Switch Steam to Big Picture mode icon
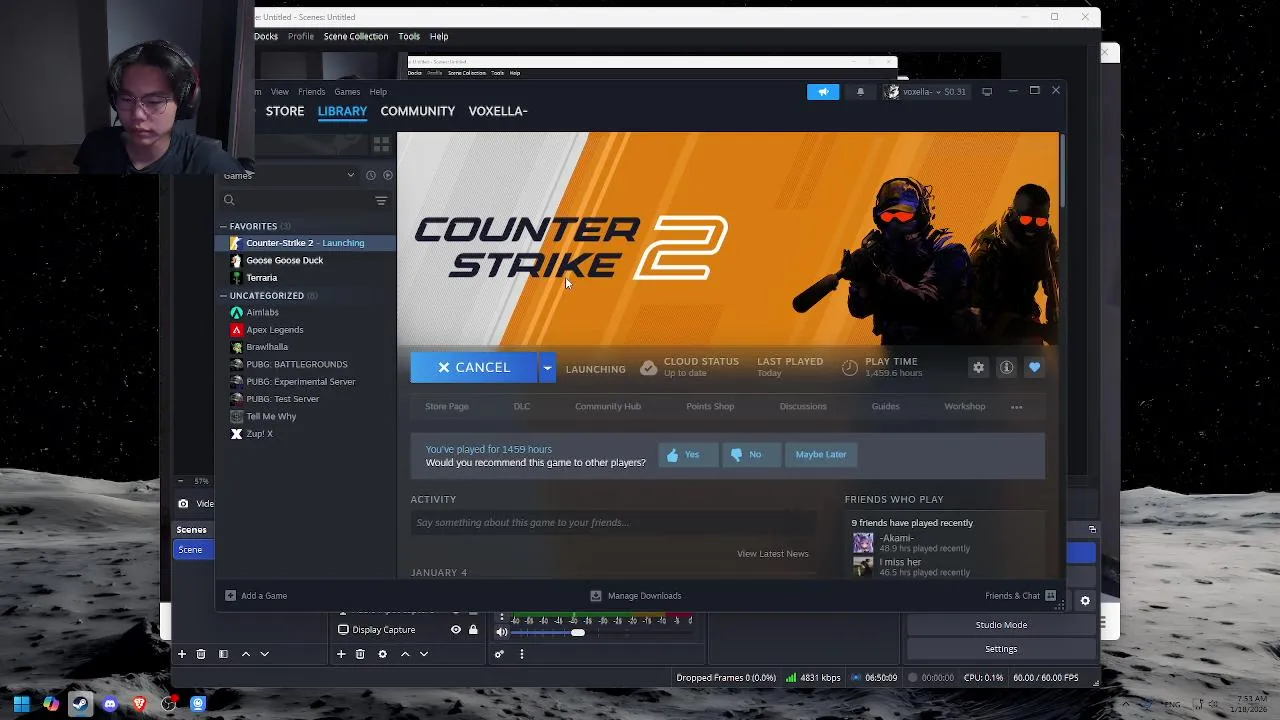Screen dimensions: 1280x720 (x=987, y=92)
